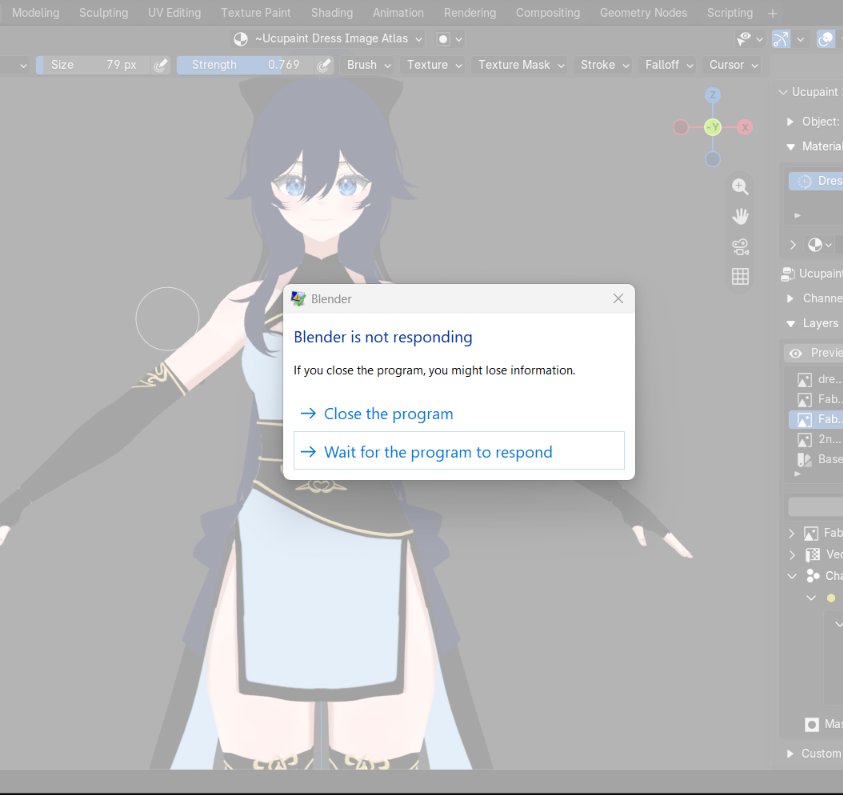Open the Modeling workspace tab

(35, 13)
